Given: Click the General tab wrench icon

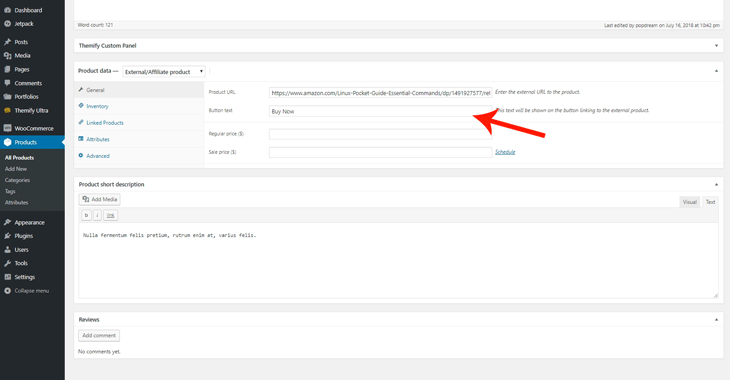Looking at the screenshot, I should pyautogui.click(x=81, y=89).
